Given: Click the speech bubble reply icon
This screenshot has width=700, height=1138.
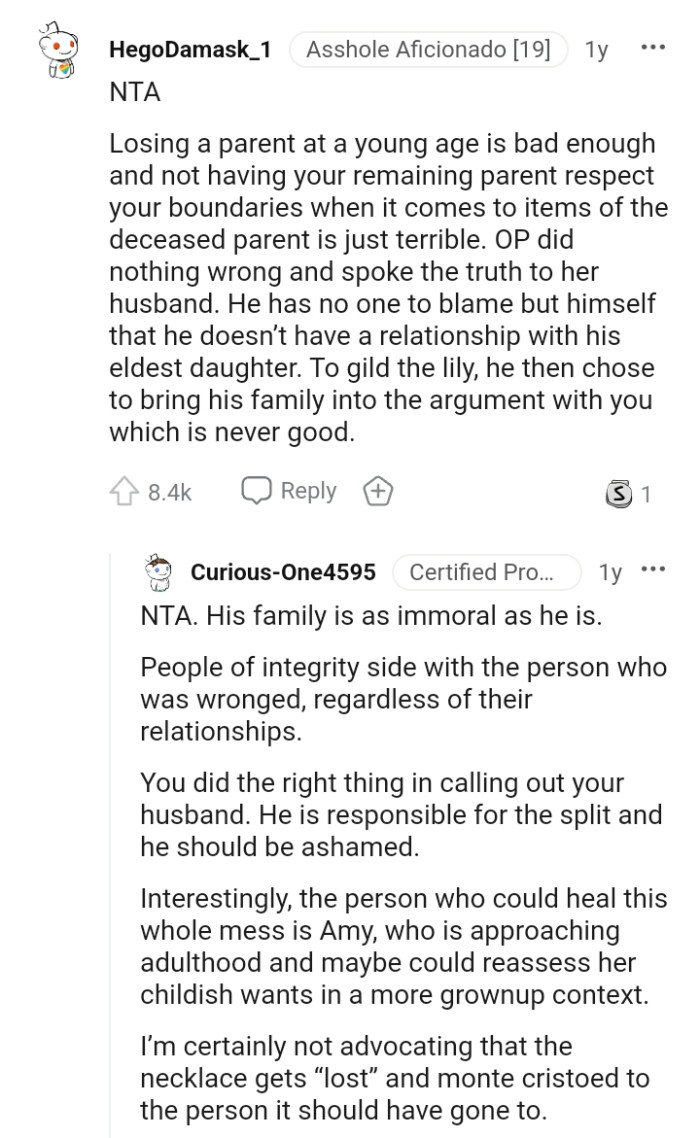Looking at the screenshot, I should (259, 490).
